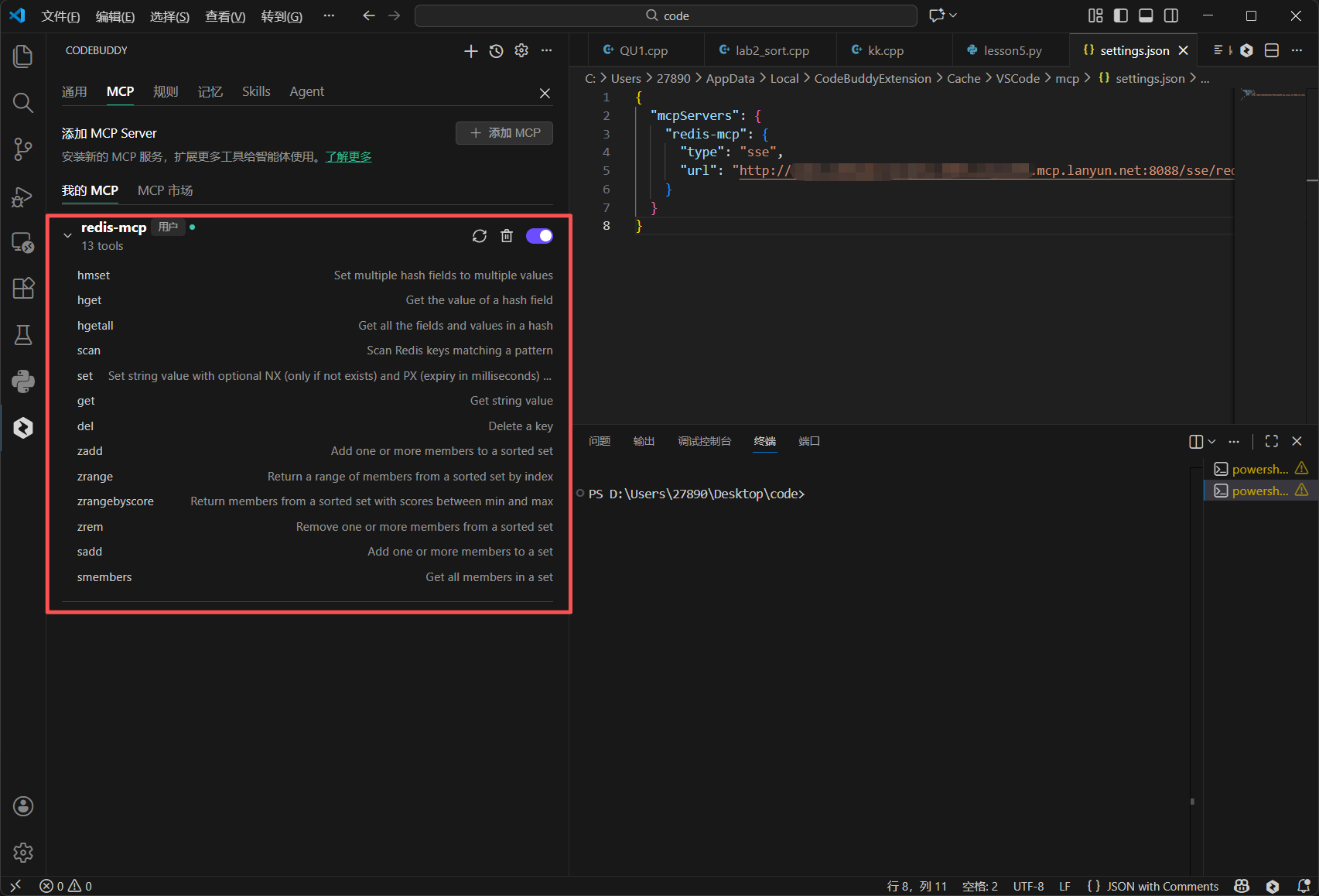Image resolution: width=1319 pixels, height=896 pixels.
Task: Toggle the redis-mcp server switch off
Action: (x=539, y=236)
